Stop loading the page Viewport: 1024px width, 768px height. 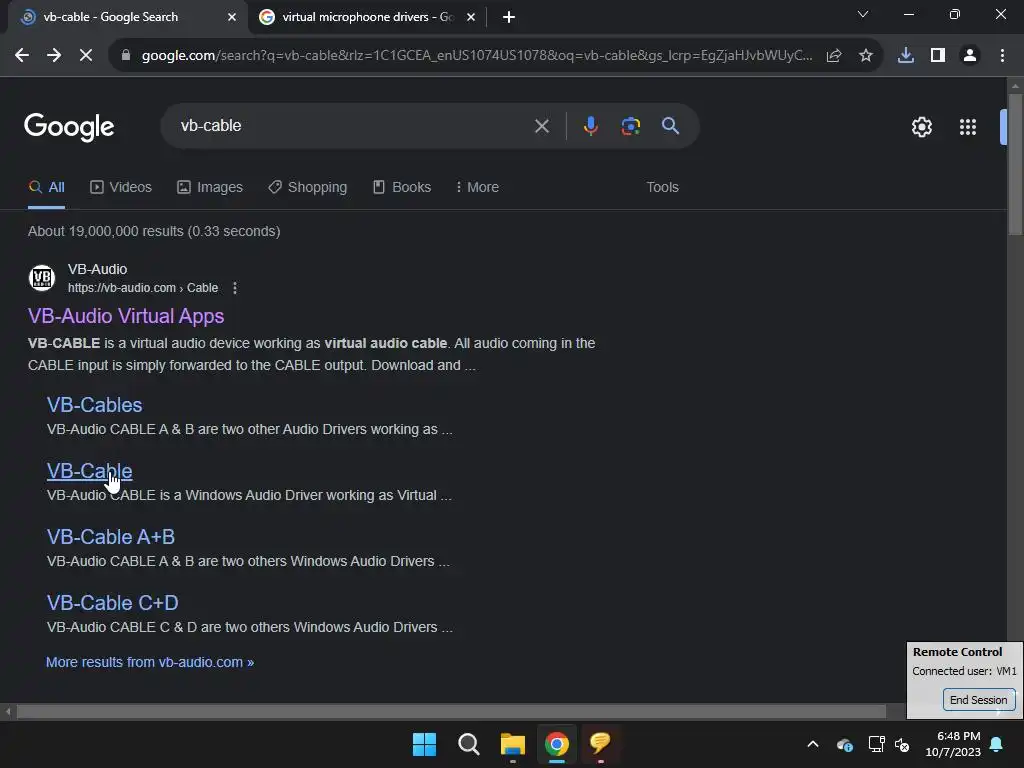[x=86, y=56]
